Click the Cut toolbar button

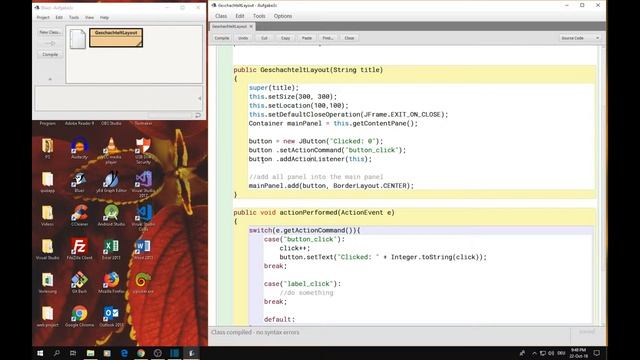pyautogui.click(x=264, y=38)
